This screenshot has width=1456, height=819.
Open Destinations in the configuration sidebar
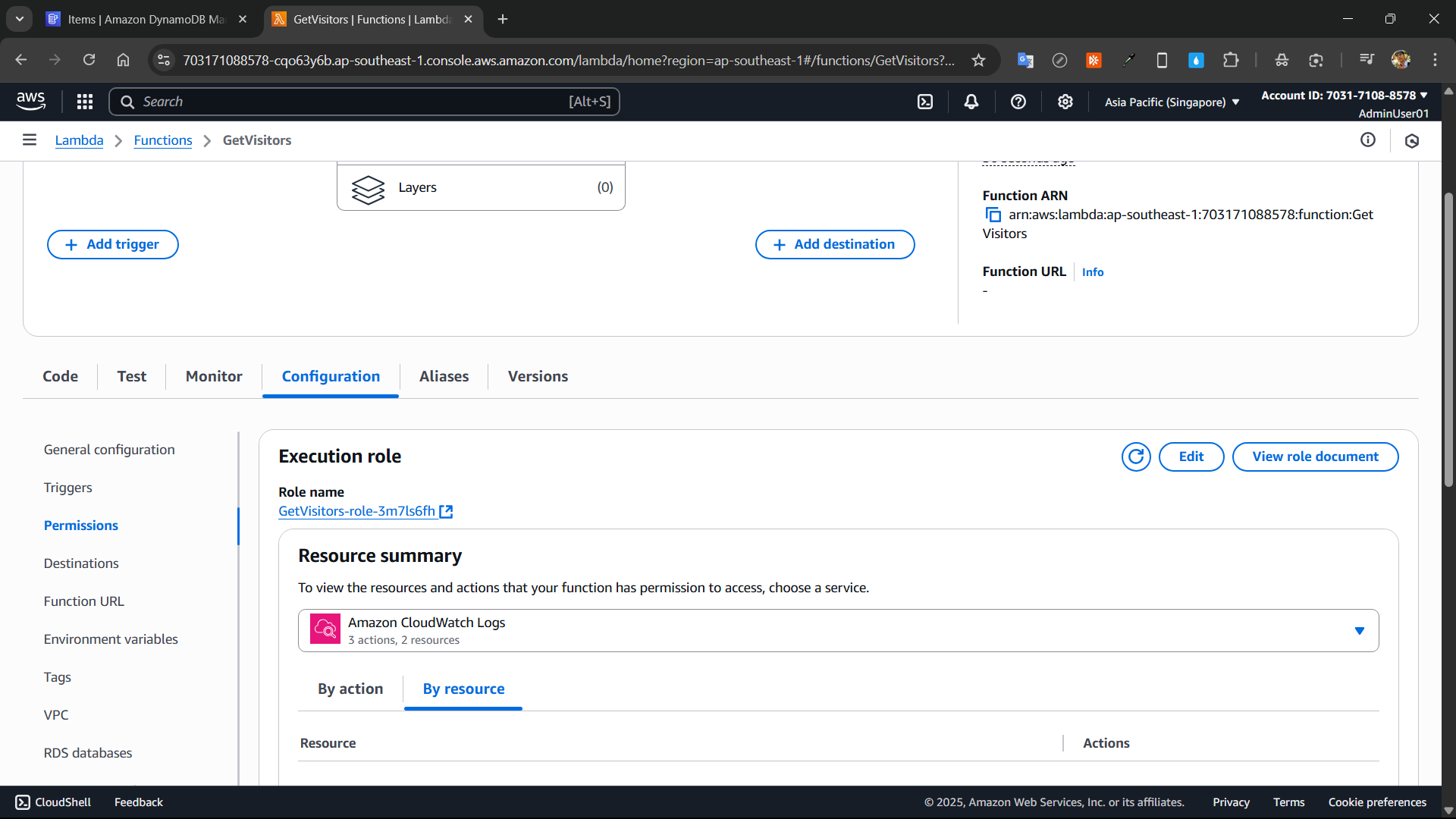click(81, 563)
